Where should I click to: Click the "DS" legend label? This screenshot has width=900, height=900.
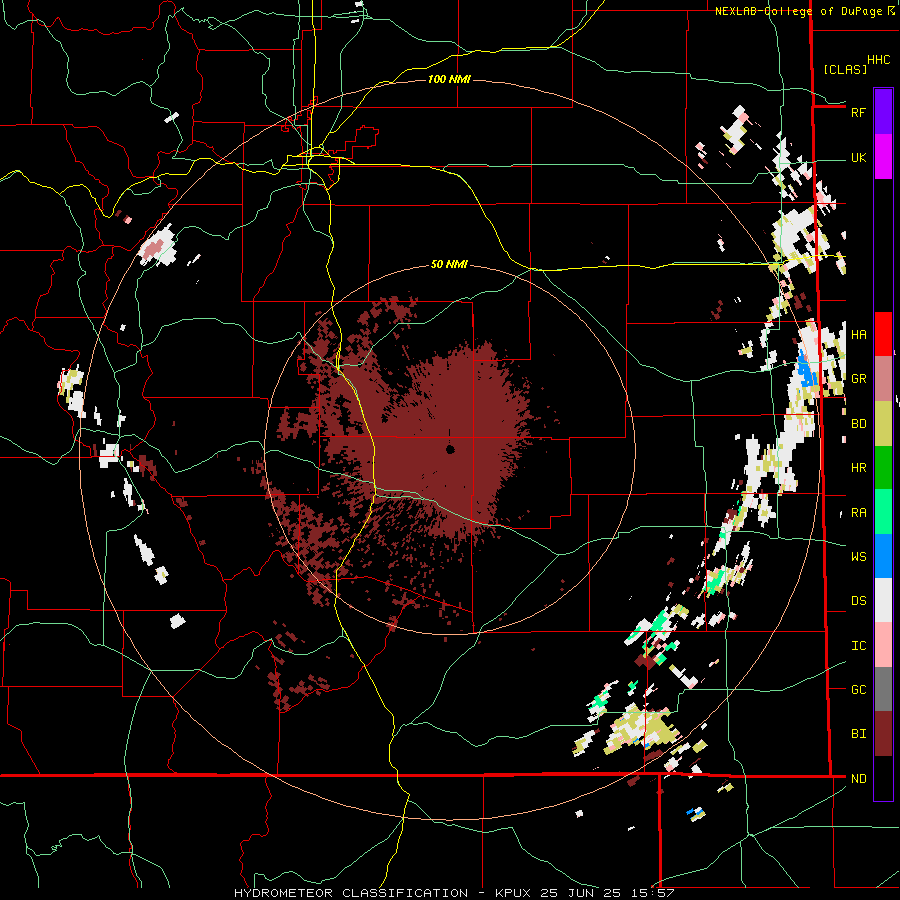(858, 601)
